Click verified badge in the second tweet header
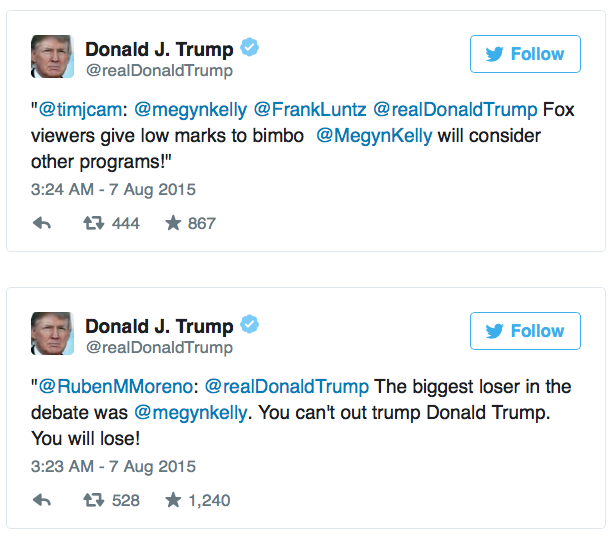This screenshot has height=538, width=615. [254, 326]
